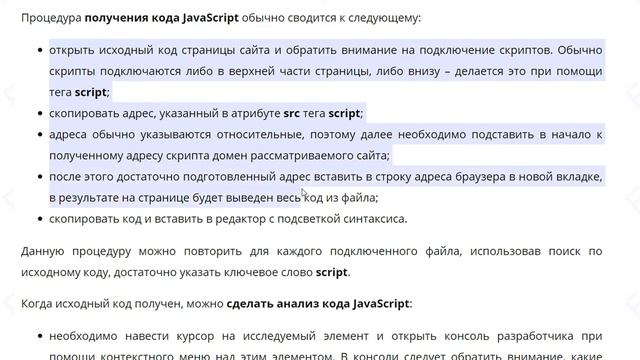Click line "скрипты подключаются либо в верхней части"
Image resolution: width=640 pixels, height=360 pixels.
coord(326,71)
